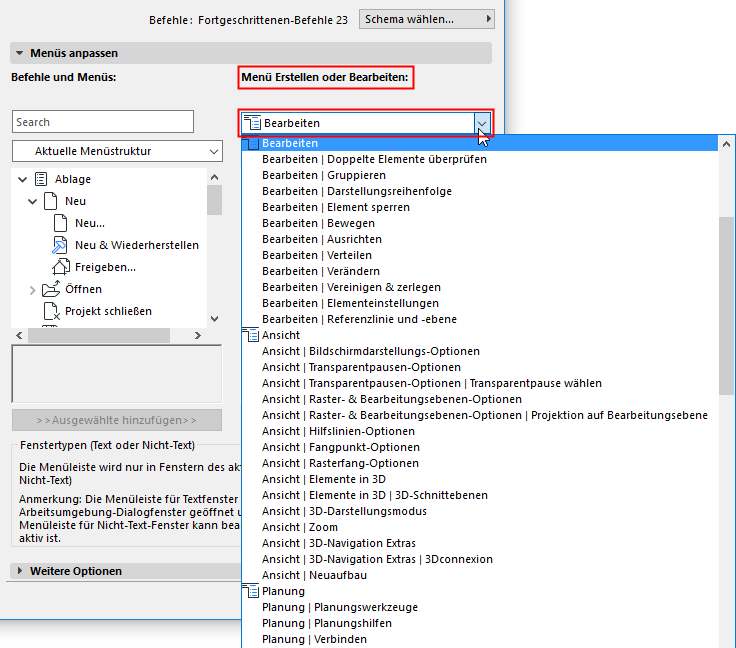Expand the Öffnen tree node

[x=32, y=290]
